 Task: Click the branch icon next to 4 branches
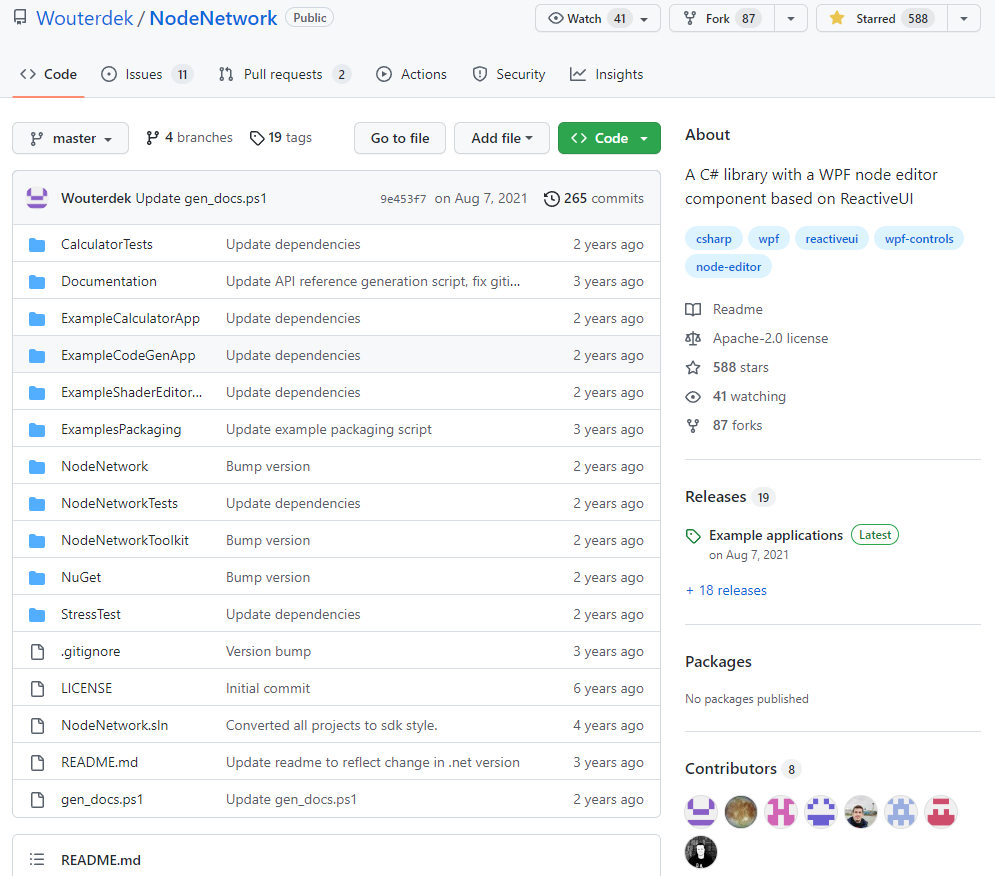click(152, 138)
